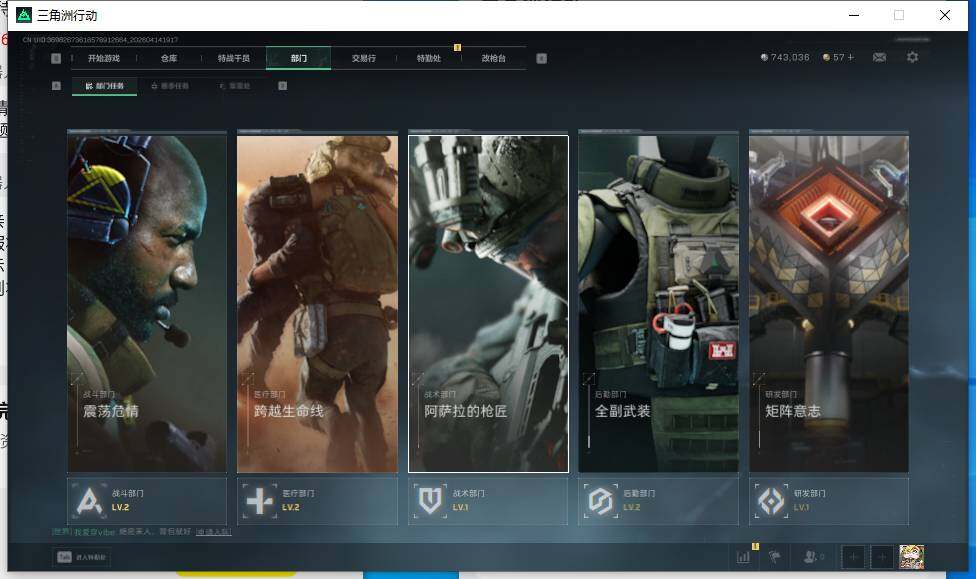This screenshot has width=976, height=579.
Task: Click the UID text under title bar
Action: click(x=100, y=40)
